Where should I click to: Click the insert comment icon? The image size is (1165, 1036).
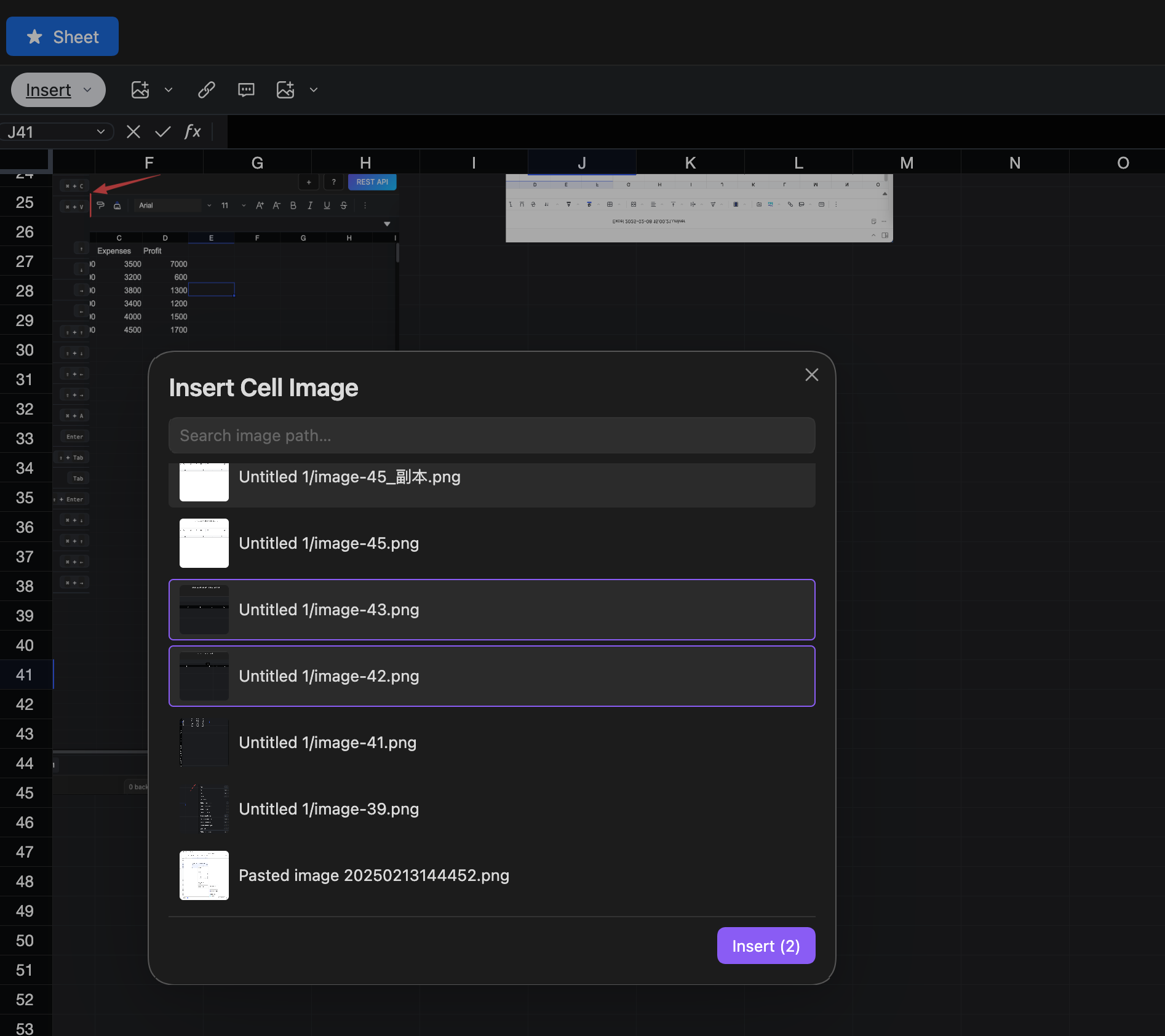[x=246, y=90]
